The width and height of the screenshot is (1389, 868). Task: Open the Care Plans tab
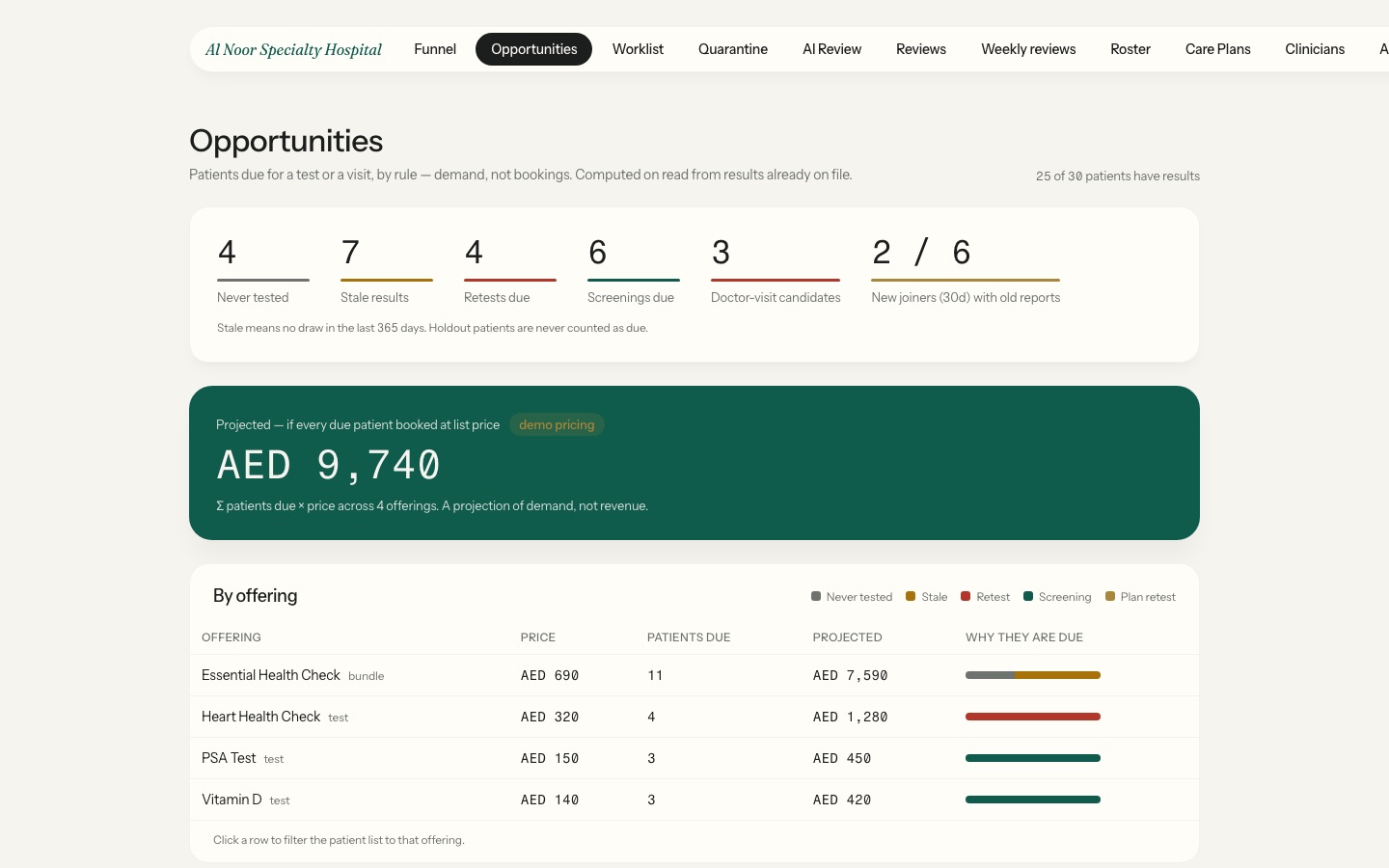[x=1217, y=49]
